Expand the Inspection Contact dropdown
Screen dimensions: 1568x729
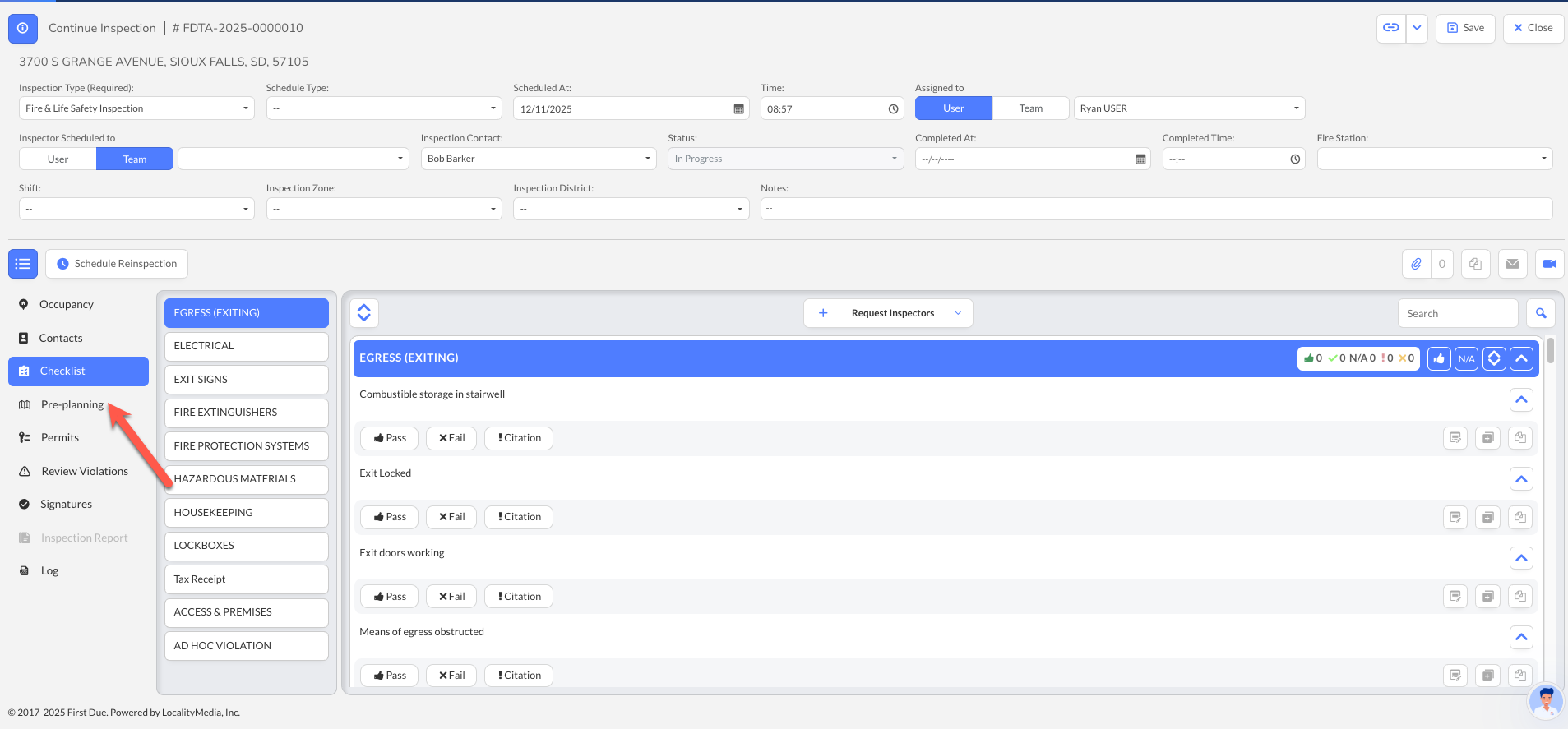coord(538,159)
